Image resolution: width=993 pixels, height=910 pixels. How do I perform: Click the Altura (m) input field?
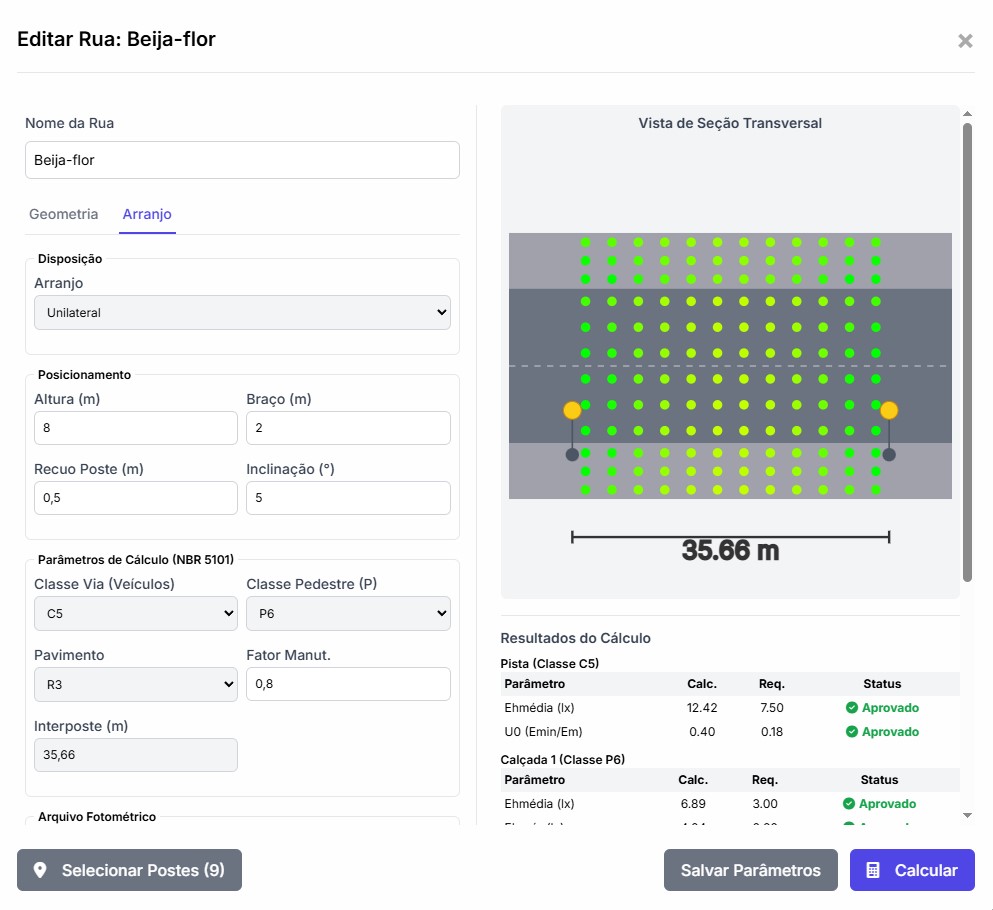(x=136, y=429)
